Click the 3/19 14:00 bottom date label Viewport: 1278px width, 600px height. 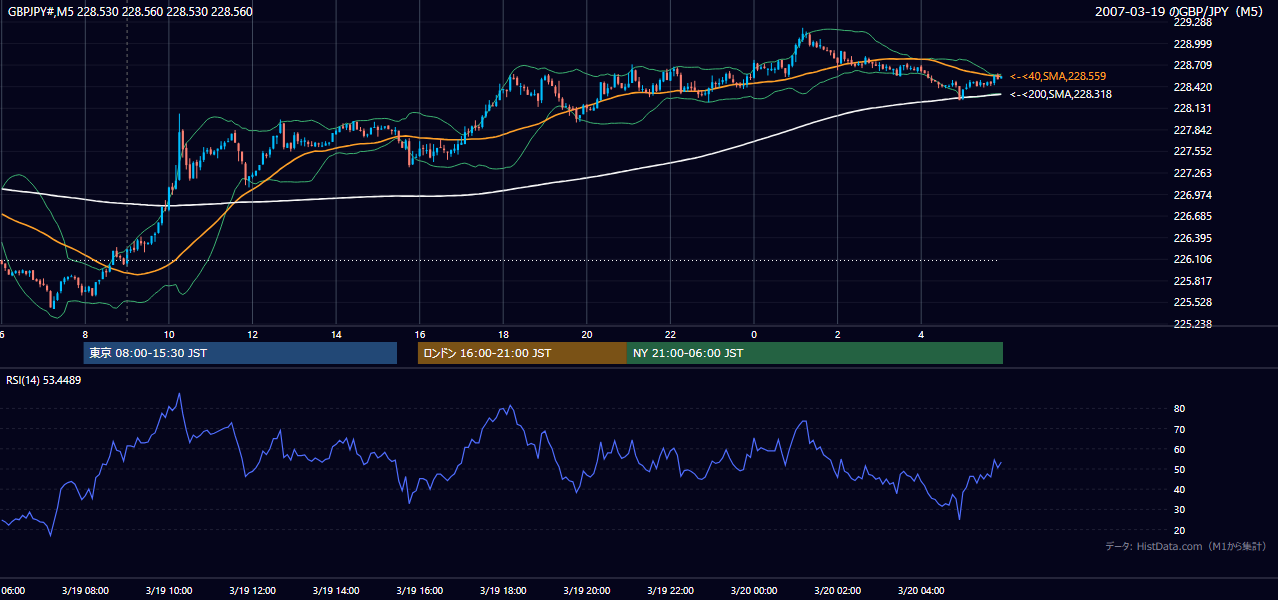(337, 591)
